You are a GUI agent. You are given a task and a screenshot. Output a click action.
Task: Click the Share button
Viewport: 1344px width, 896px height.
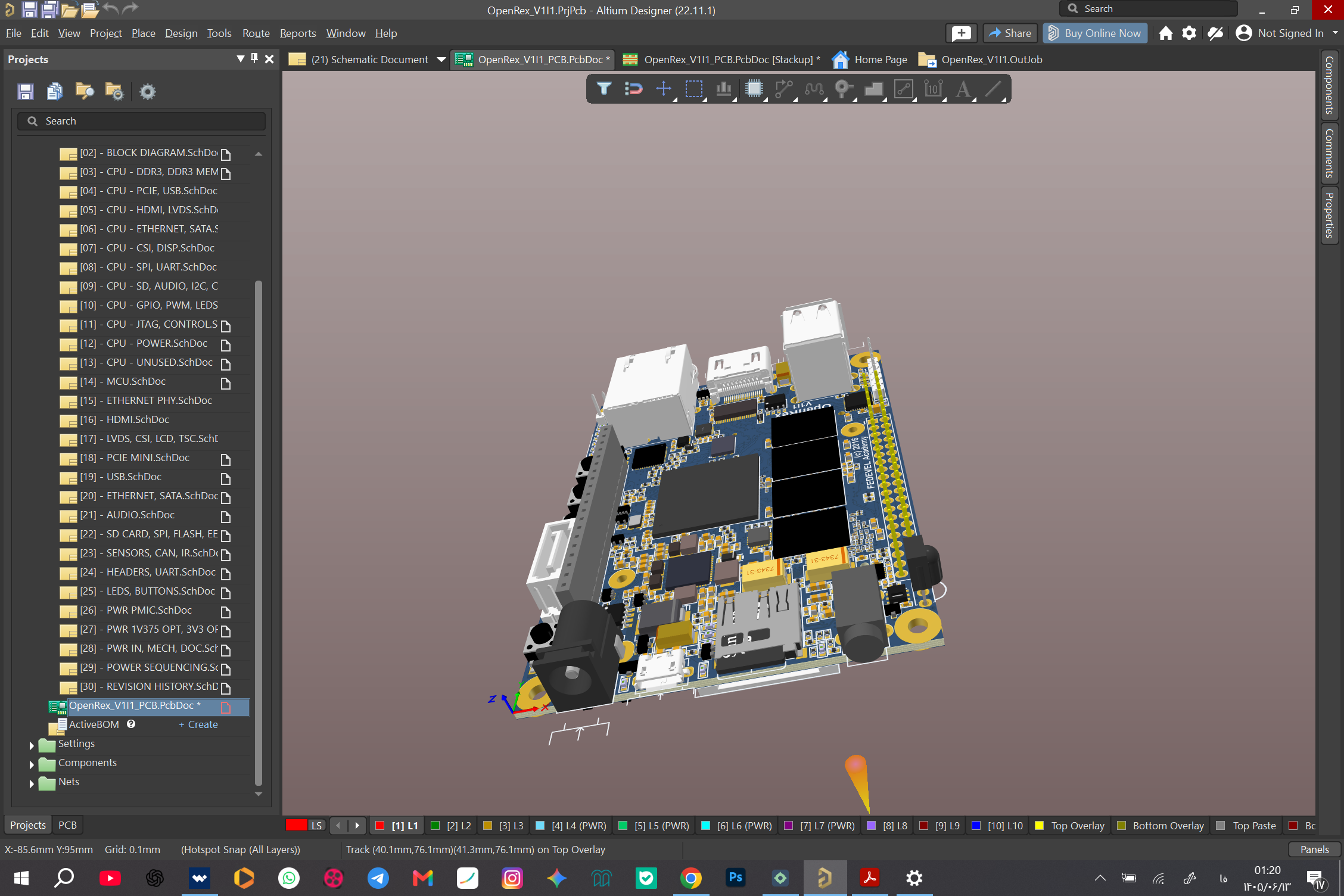[x=1010, y=33]
